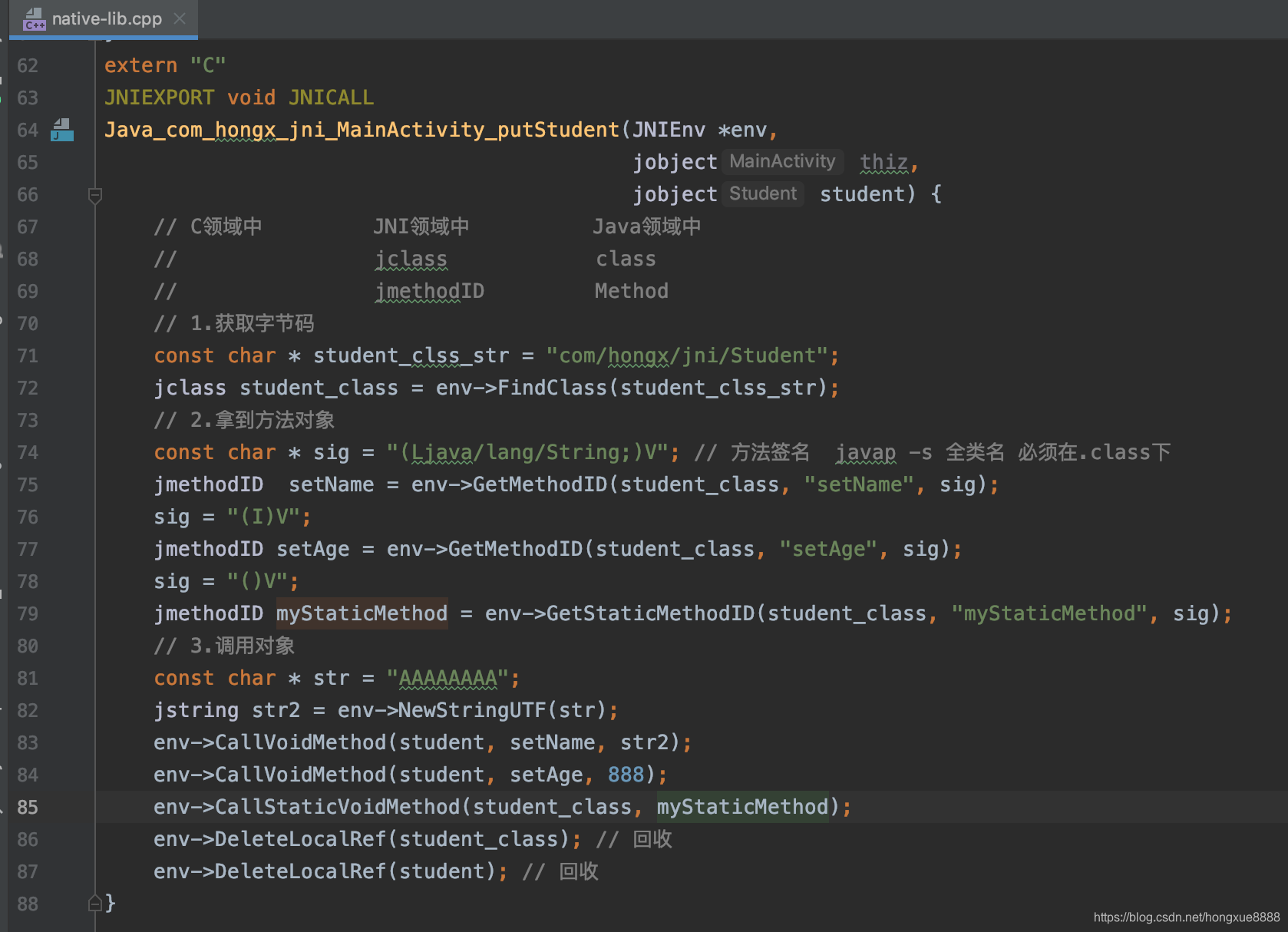This screenshot has height=932, width=1288.
Task: Click the blog.csdn.net/hongxue8888 link
Action: [1187, 917]
